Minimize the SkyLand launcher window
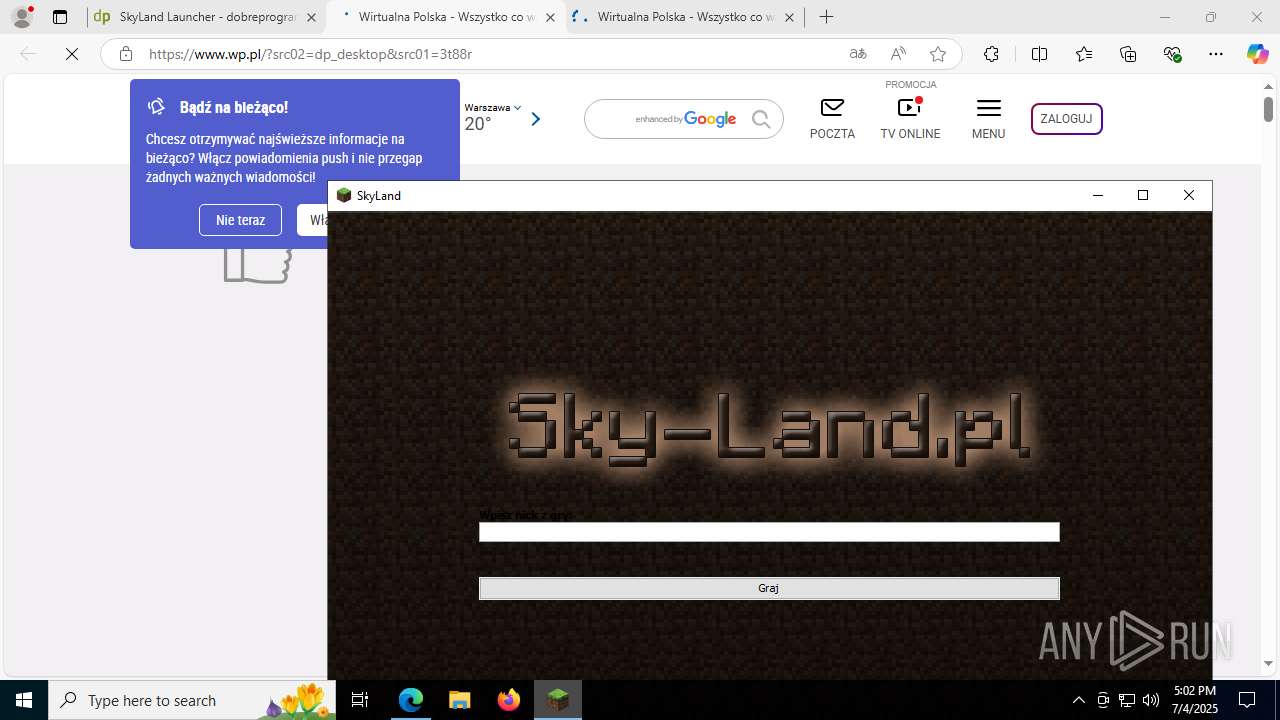 [1098, 195]
